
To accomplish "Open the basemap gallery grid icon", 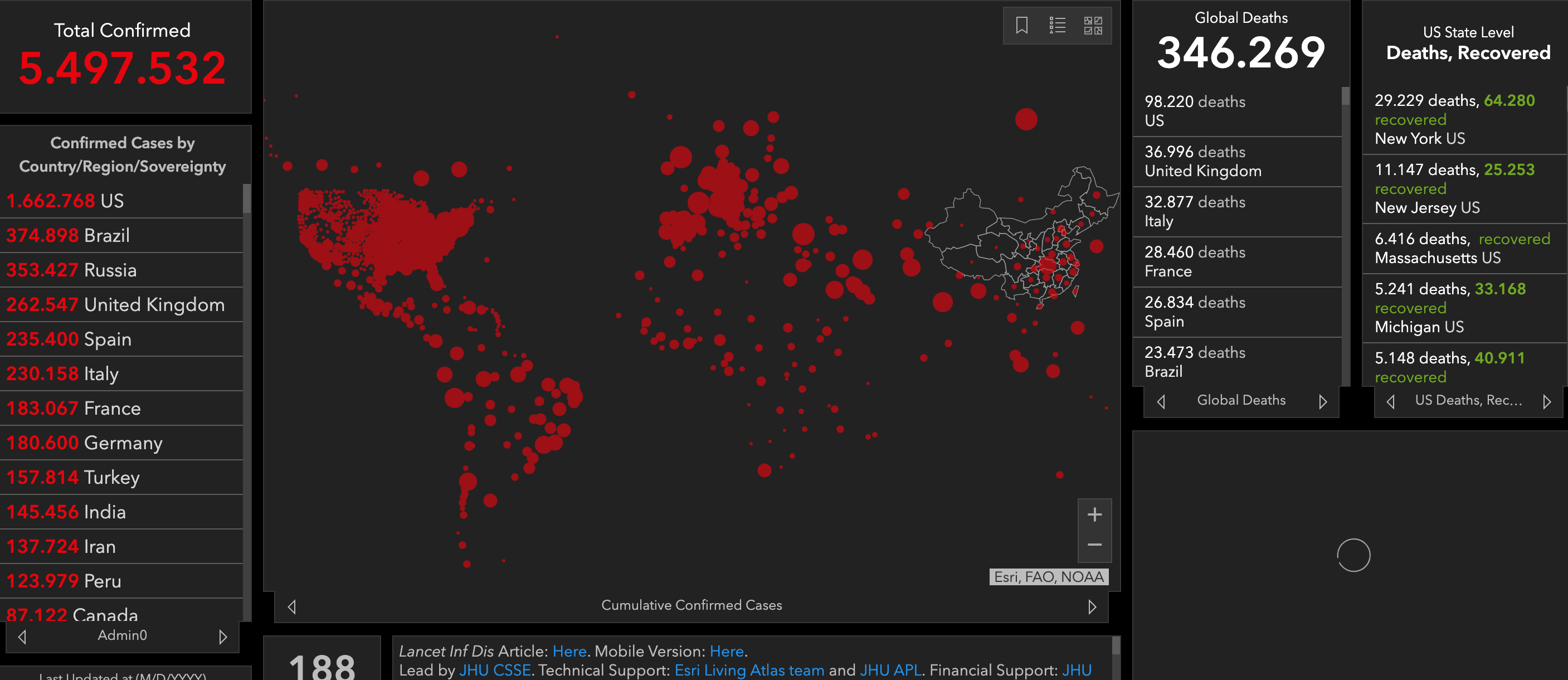I will pyautogui.click(x=1093, y=26).
